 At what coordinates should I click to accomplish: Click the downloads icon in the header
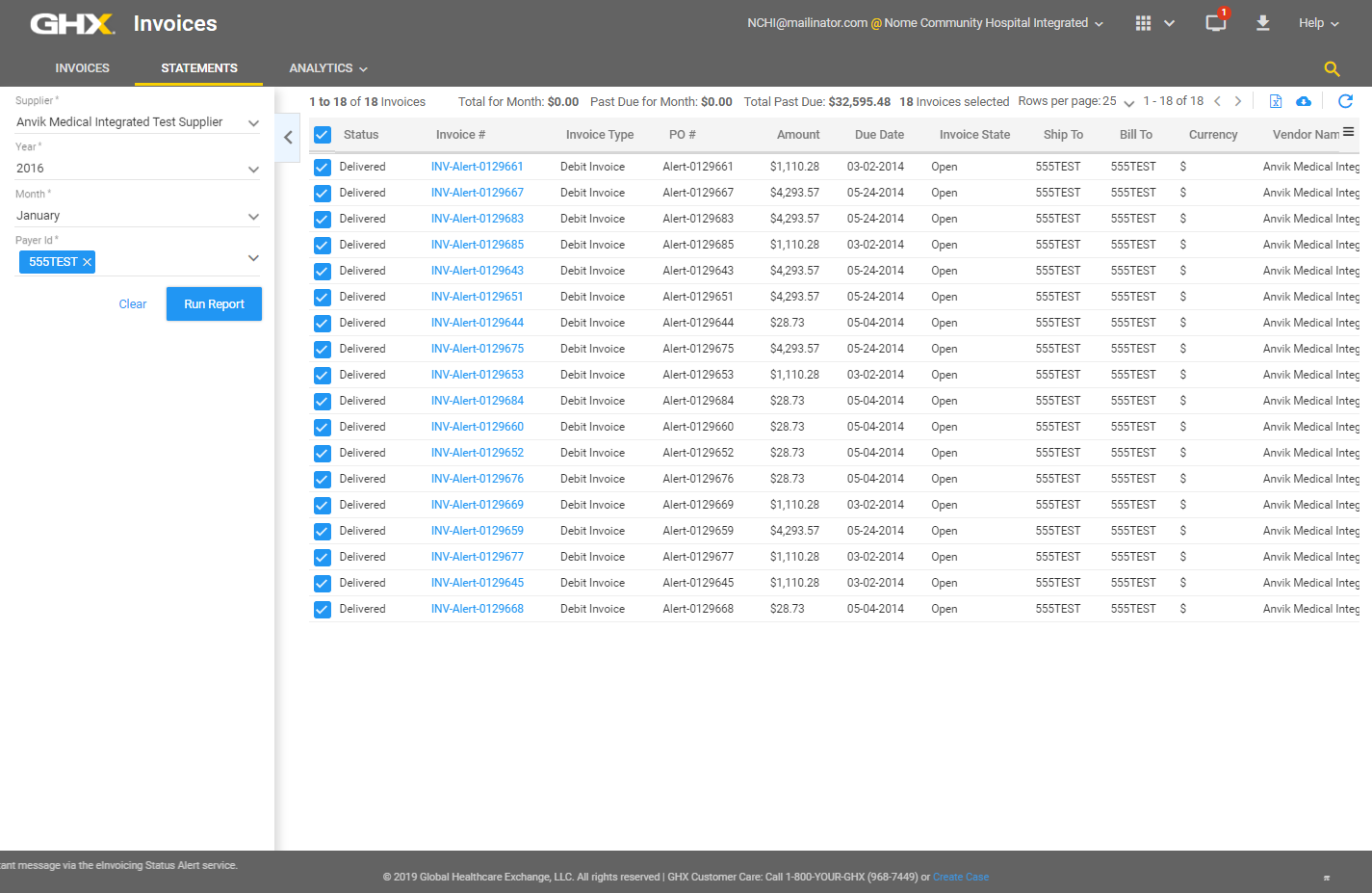[x=1262, y=22]
